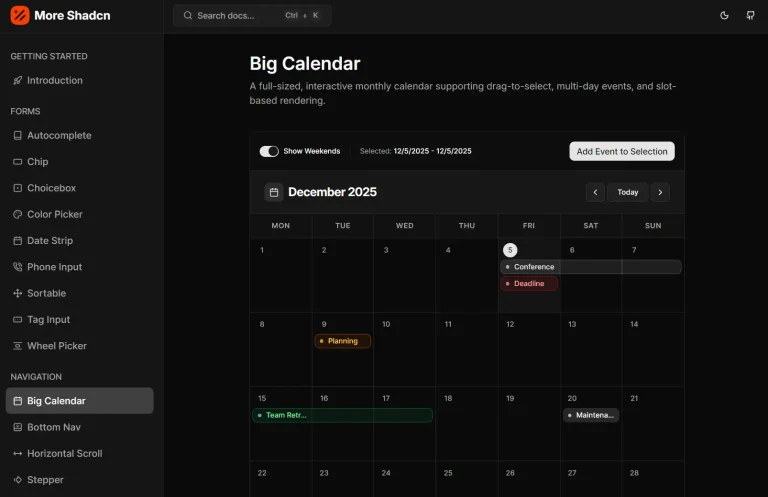Click the Big Calendar sidebar icon
The width and height of the screenshot is (768, 497).
[x=18, y=401]
